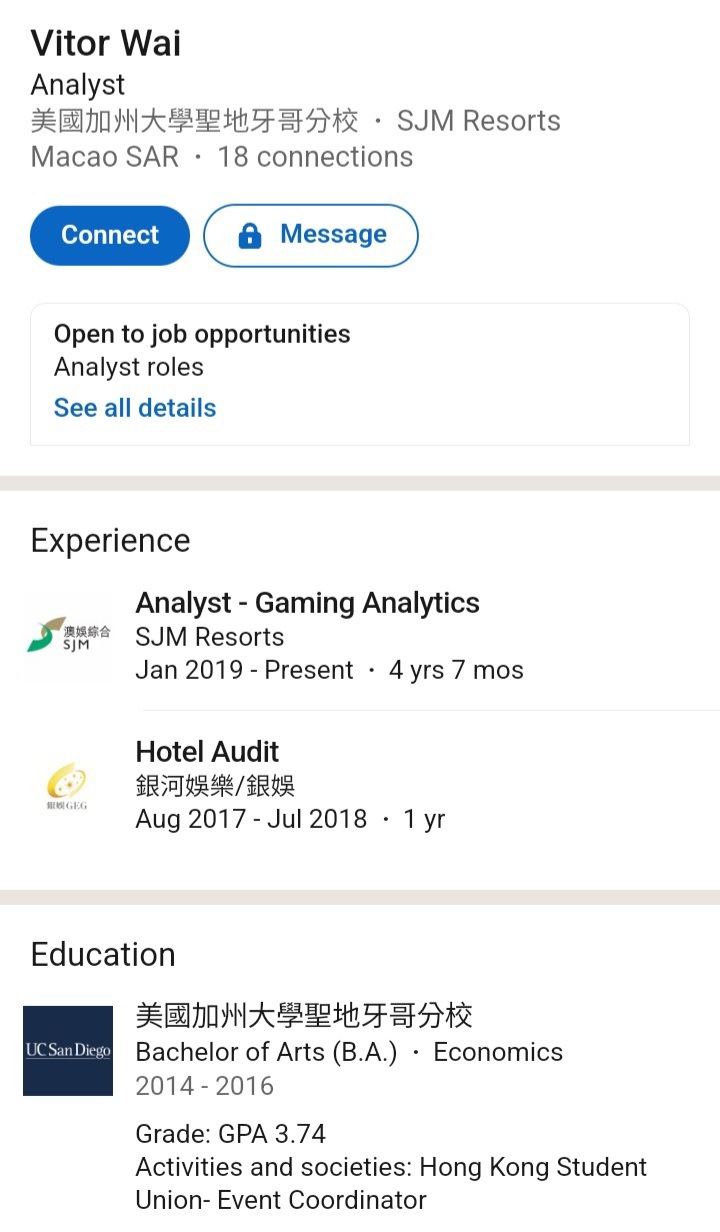Click the Education section heading
This screenshot has width=720, height=1232.
103,955
